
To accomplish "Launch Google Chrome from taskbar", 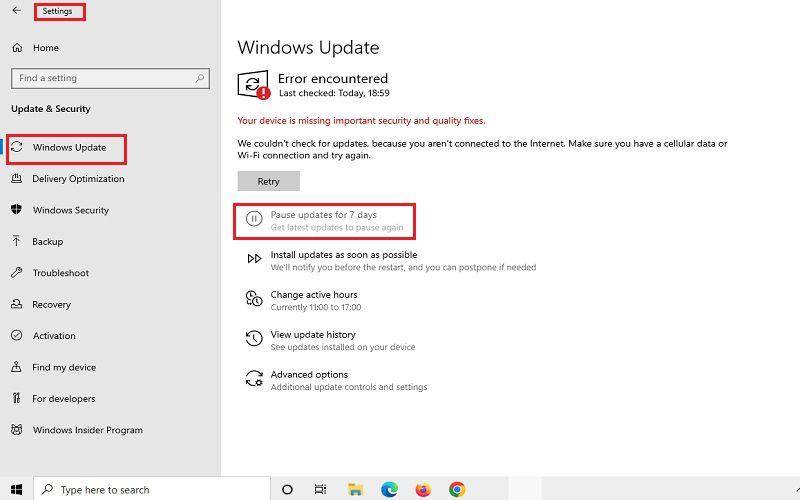I will [x=457, y=489].
